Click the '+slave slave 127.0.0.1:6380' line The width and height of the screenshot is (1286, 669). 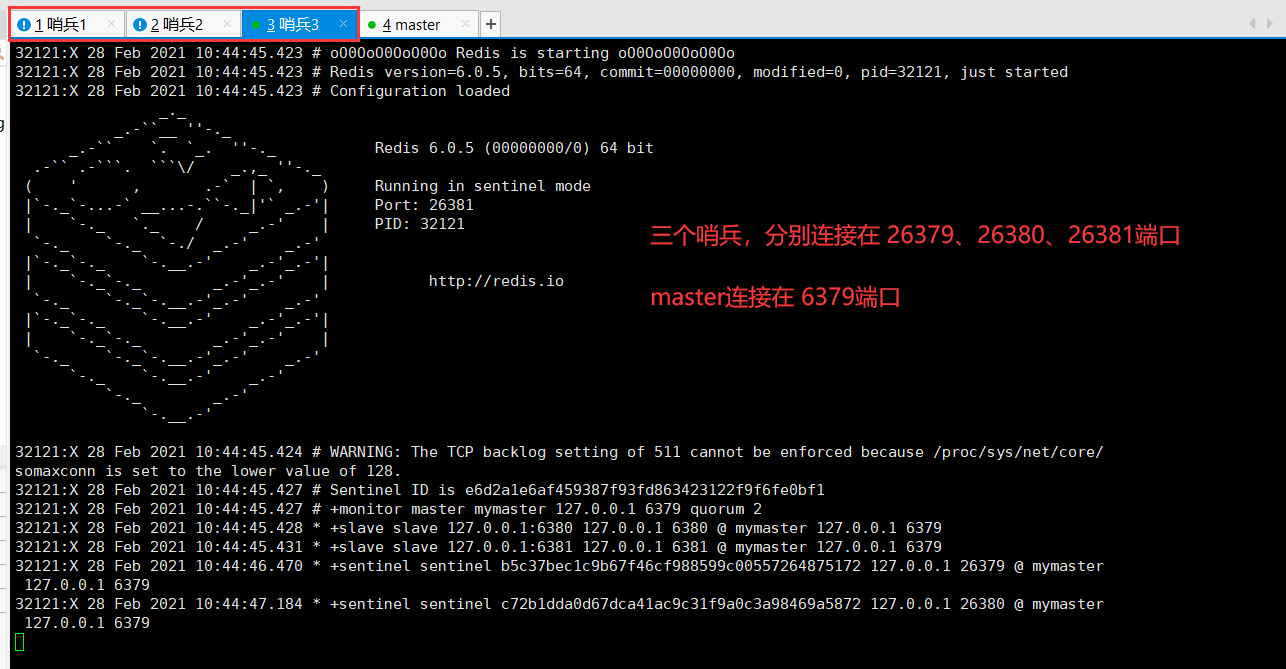tap(478, 528)
